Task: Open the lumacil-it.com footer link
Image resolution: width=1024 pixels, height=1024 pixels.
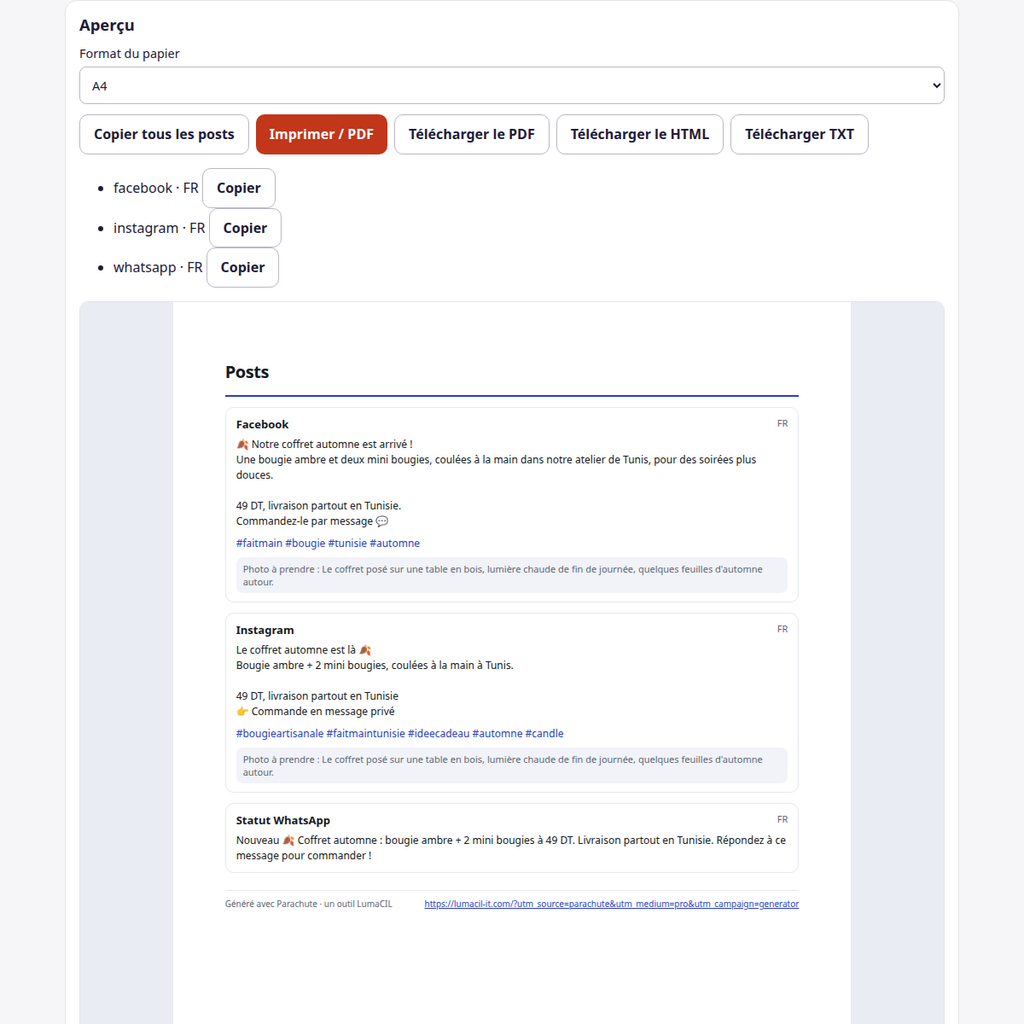Action: 611,904
